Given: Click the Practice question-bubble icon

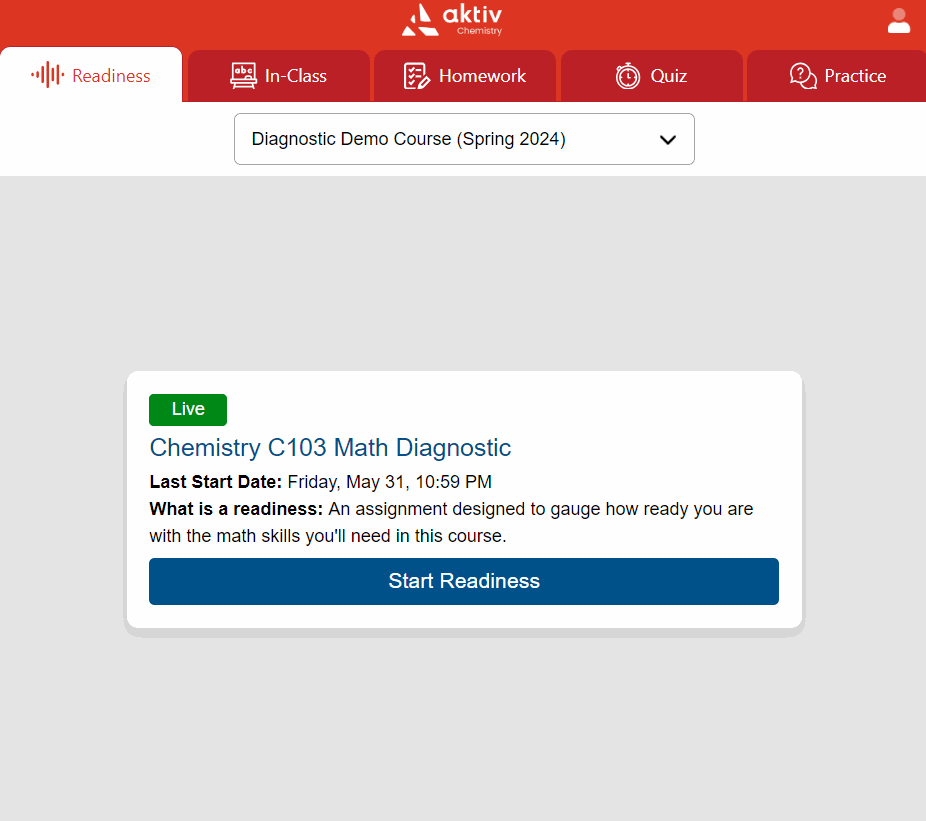Looking at the screenshot, I should [803, 76].
